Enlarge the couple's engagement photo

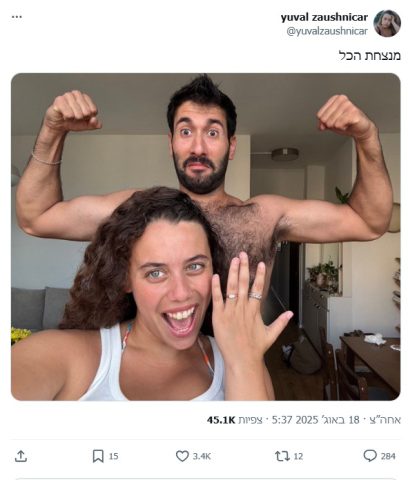(x=206, y=237)
